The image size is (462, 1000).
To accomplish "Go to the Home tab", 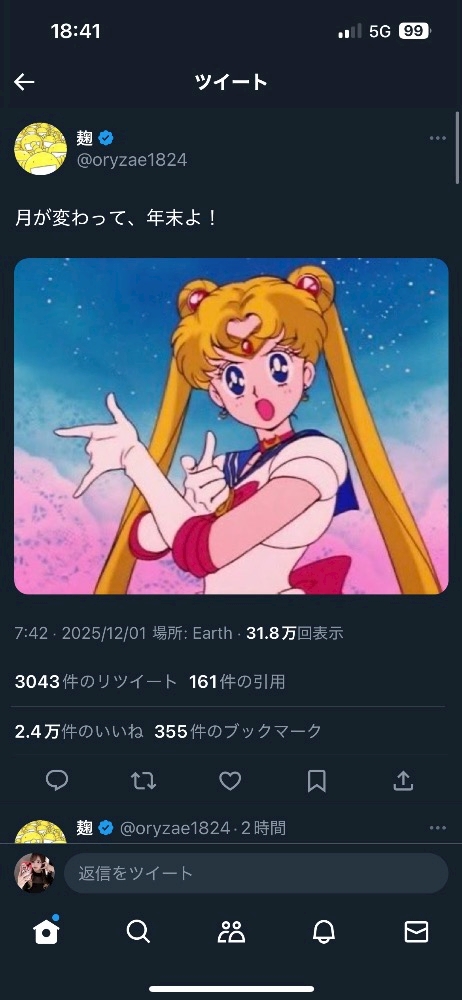I will click(47, 931).
